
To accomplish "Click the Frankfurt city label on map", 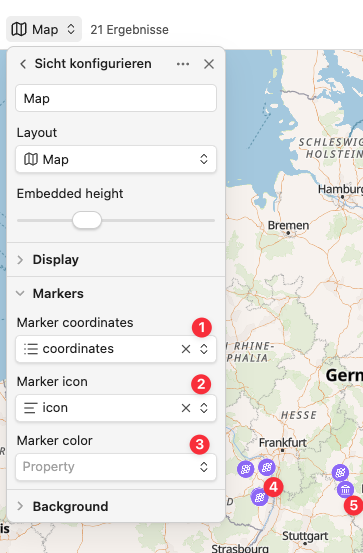I will (x=283, y=443).
